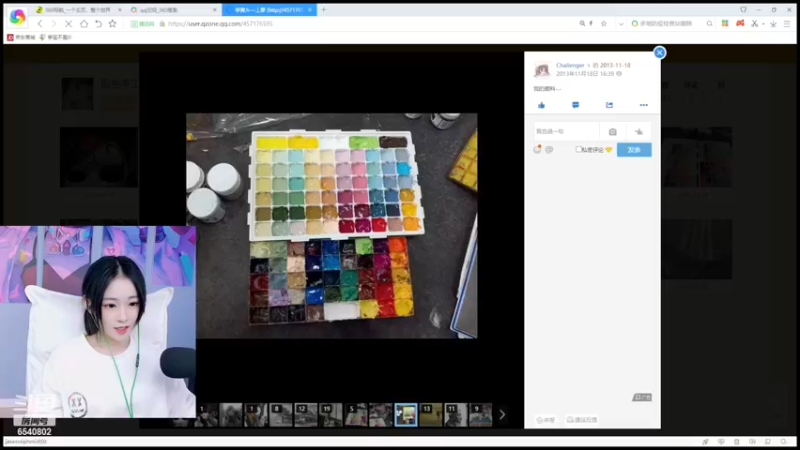Open the thumbnail labeled 11
The height and width of the screenshot is (450, 800).
pos(456,415)
